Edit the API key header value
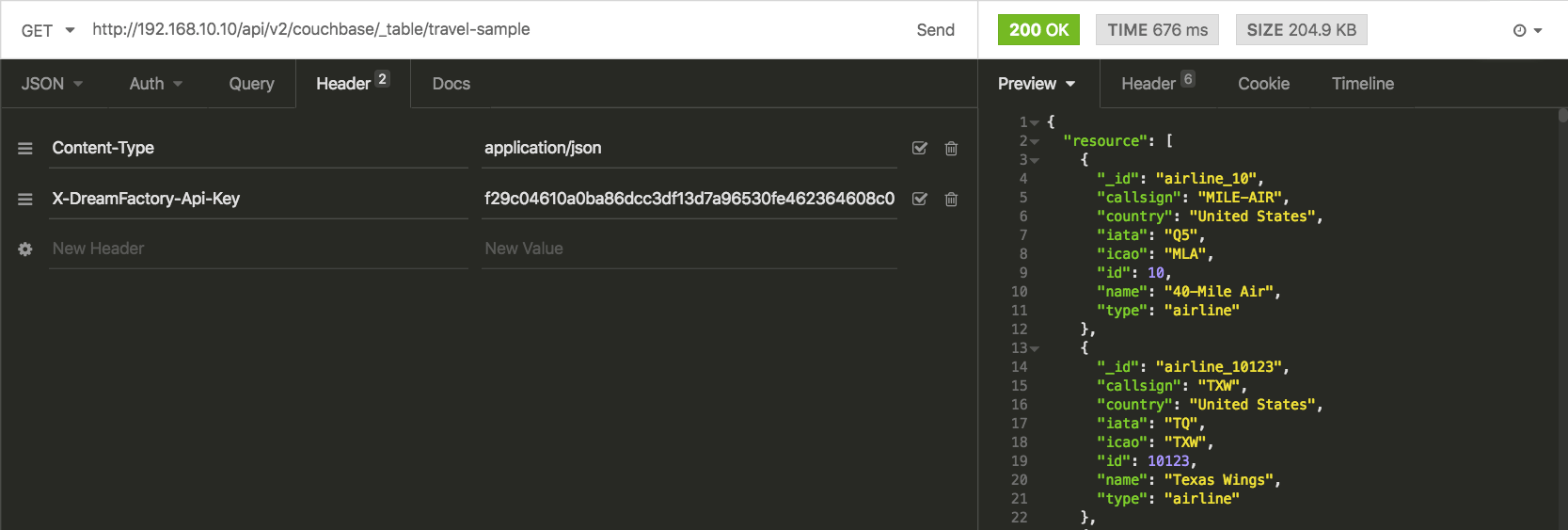Screen dimensions: 1568x530 click(689, 199)
